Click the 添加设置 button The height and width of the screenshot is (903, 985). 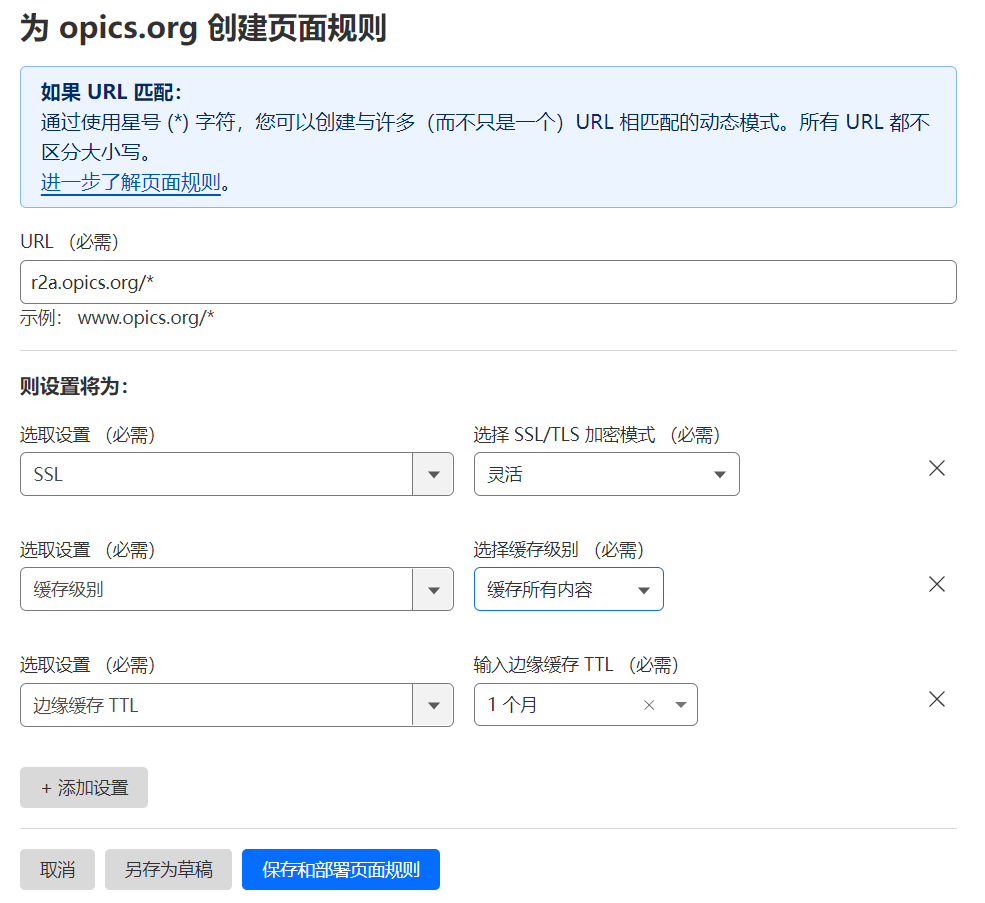(83, 788)
